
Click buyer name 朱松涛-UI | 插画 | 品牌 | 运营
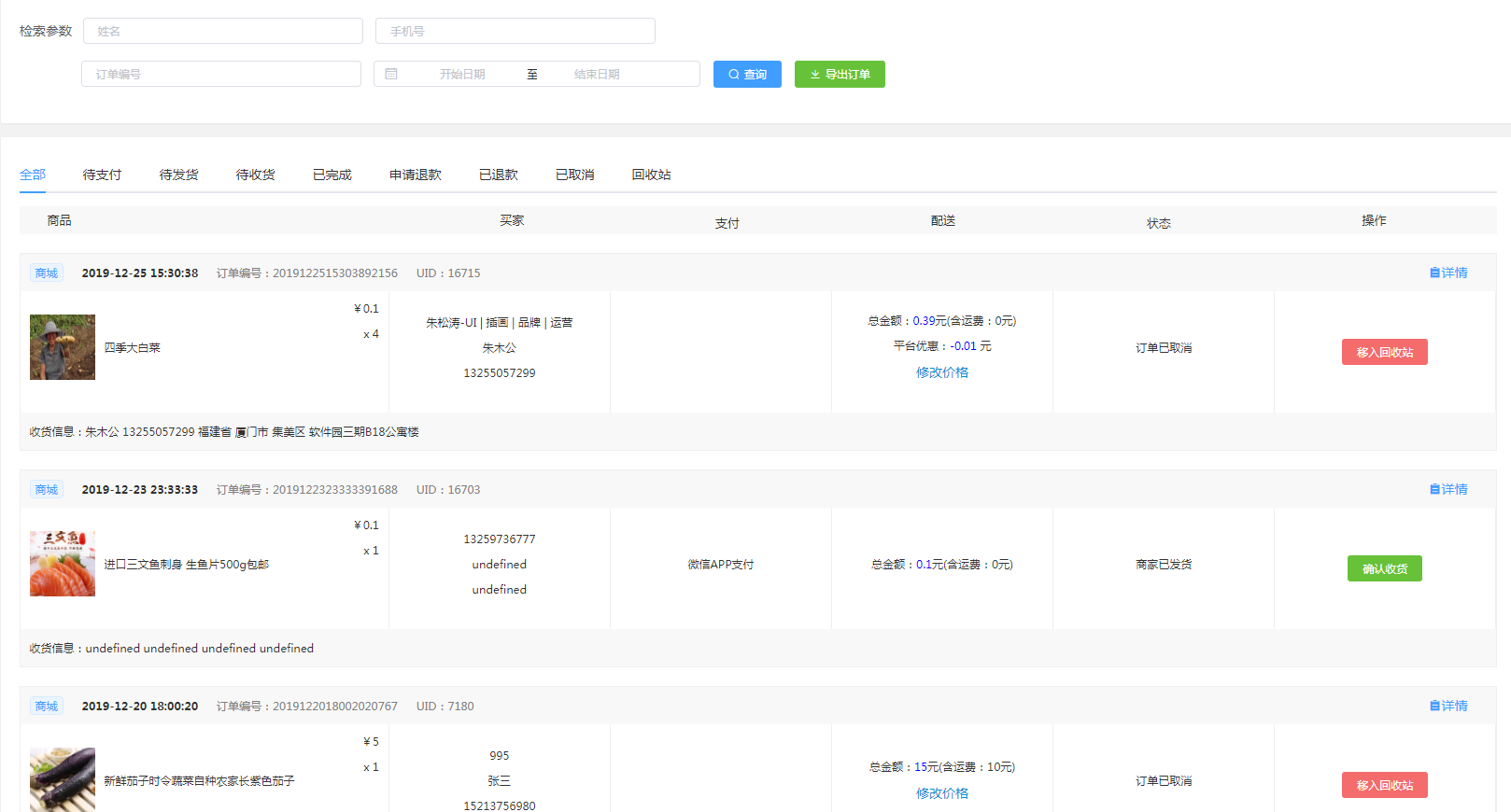click(x=500, y=322)
